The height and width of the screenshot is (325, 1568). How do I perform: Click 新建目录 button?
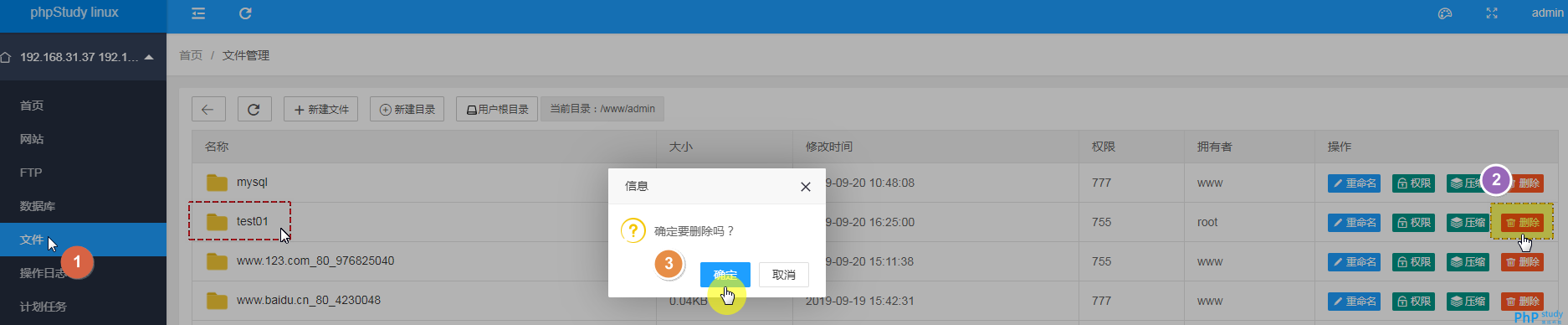[407, 109]
